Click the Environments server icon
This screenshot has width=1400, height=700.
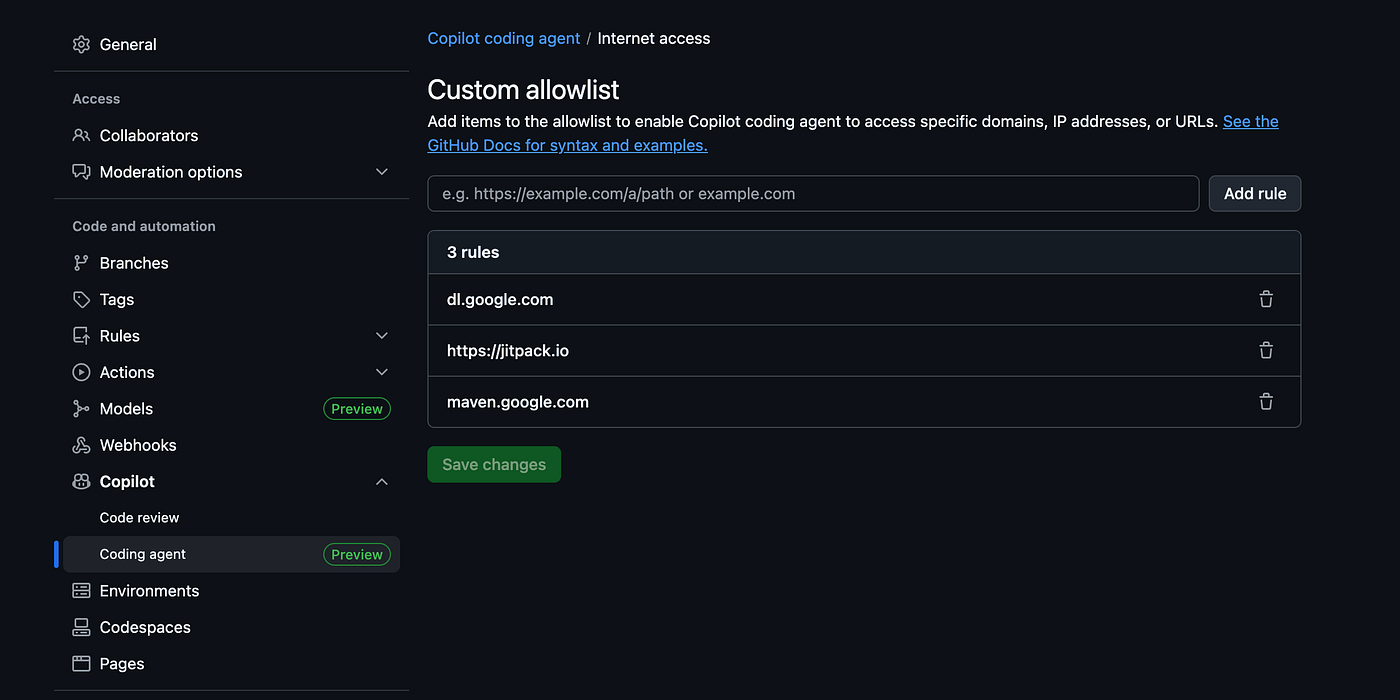click(x=82, y=591)
